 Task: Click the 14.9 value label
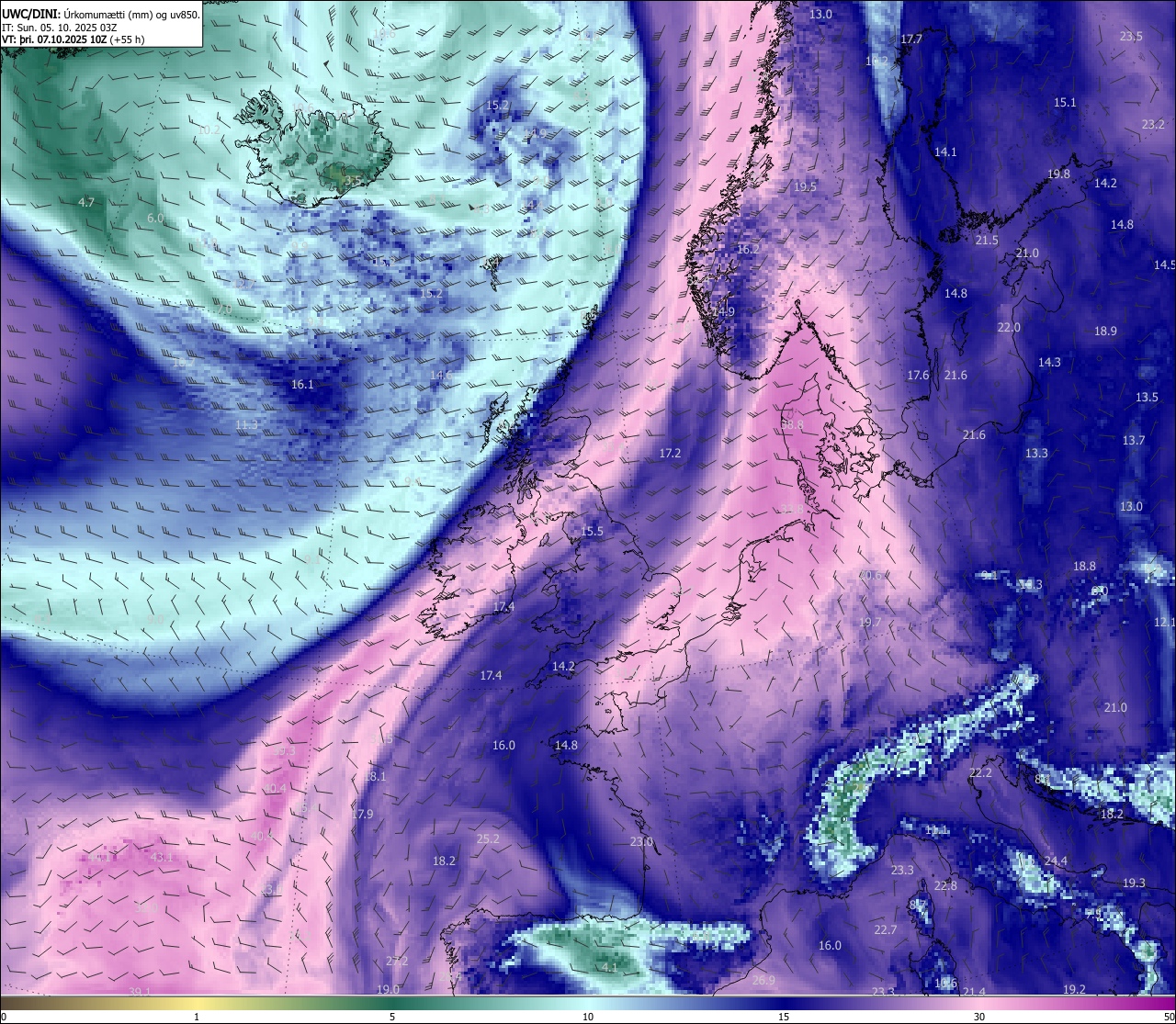(723, 311)
